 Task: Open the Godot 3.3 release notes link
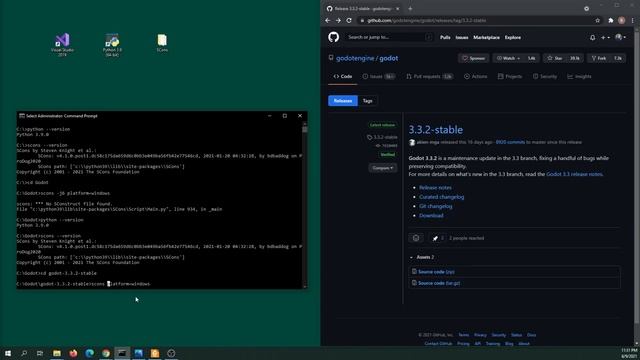tap(574, 174)
